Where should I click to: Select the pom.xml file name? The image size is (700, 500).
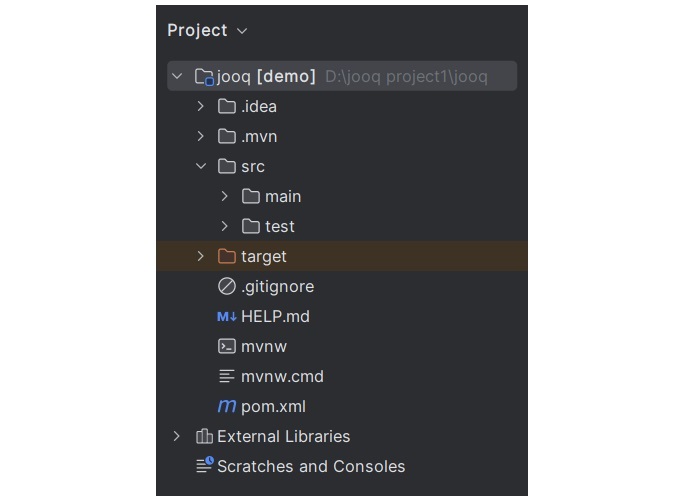click(x=273, y=406)
